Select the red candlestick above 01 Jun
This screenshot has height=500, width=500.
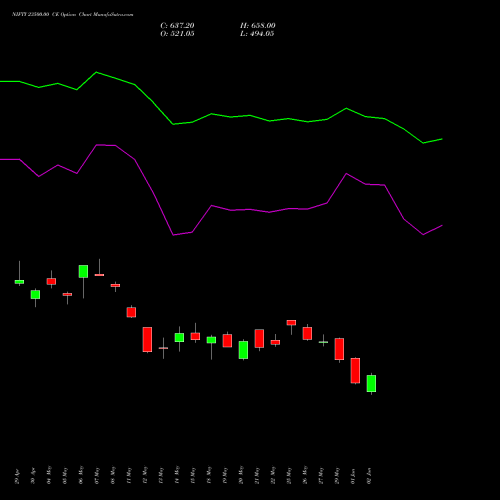355,371
